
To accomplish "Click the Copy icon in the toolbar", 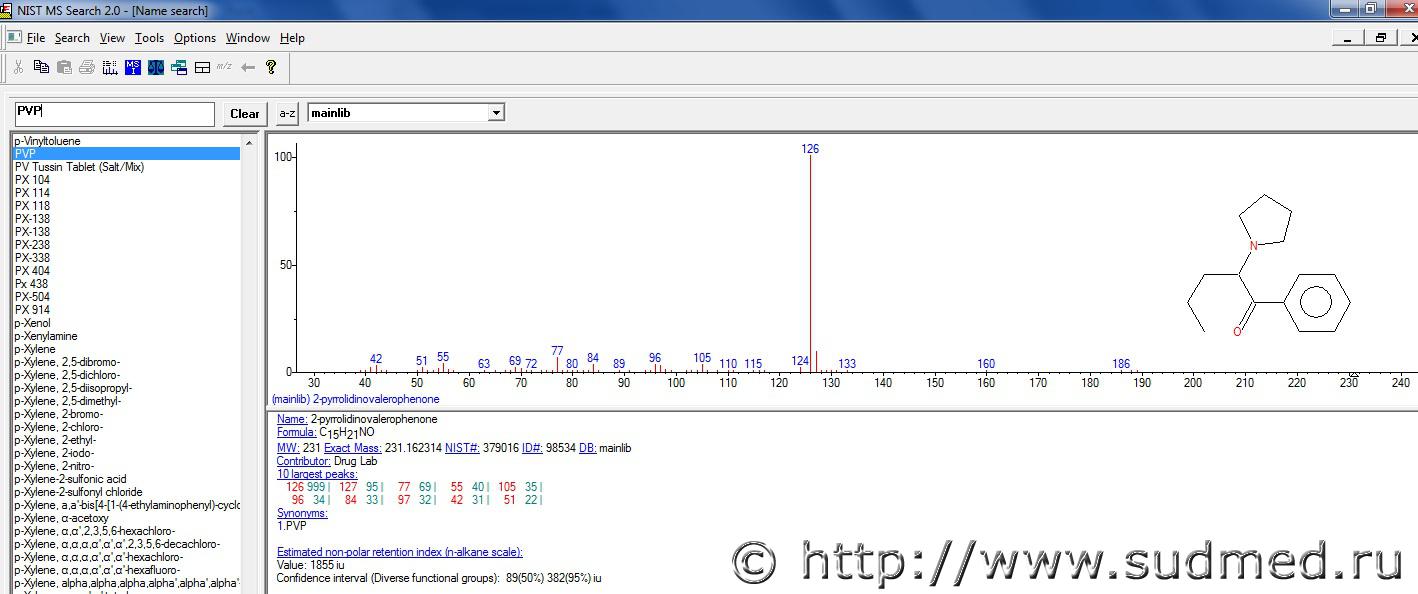I will (41, 67).
